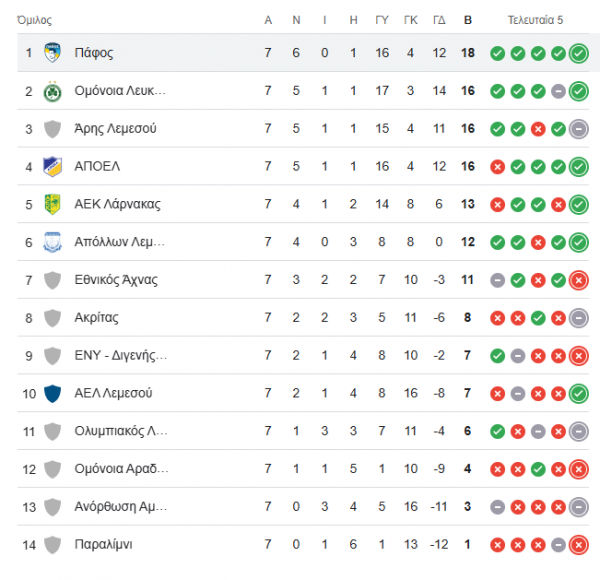Image resolution: width=600 pixels, height=580 pixels.
Task: Select the Παραλίμνι team name
Action: click(103, 544)
